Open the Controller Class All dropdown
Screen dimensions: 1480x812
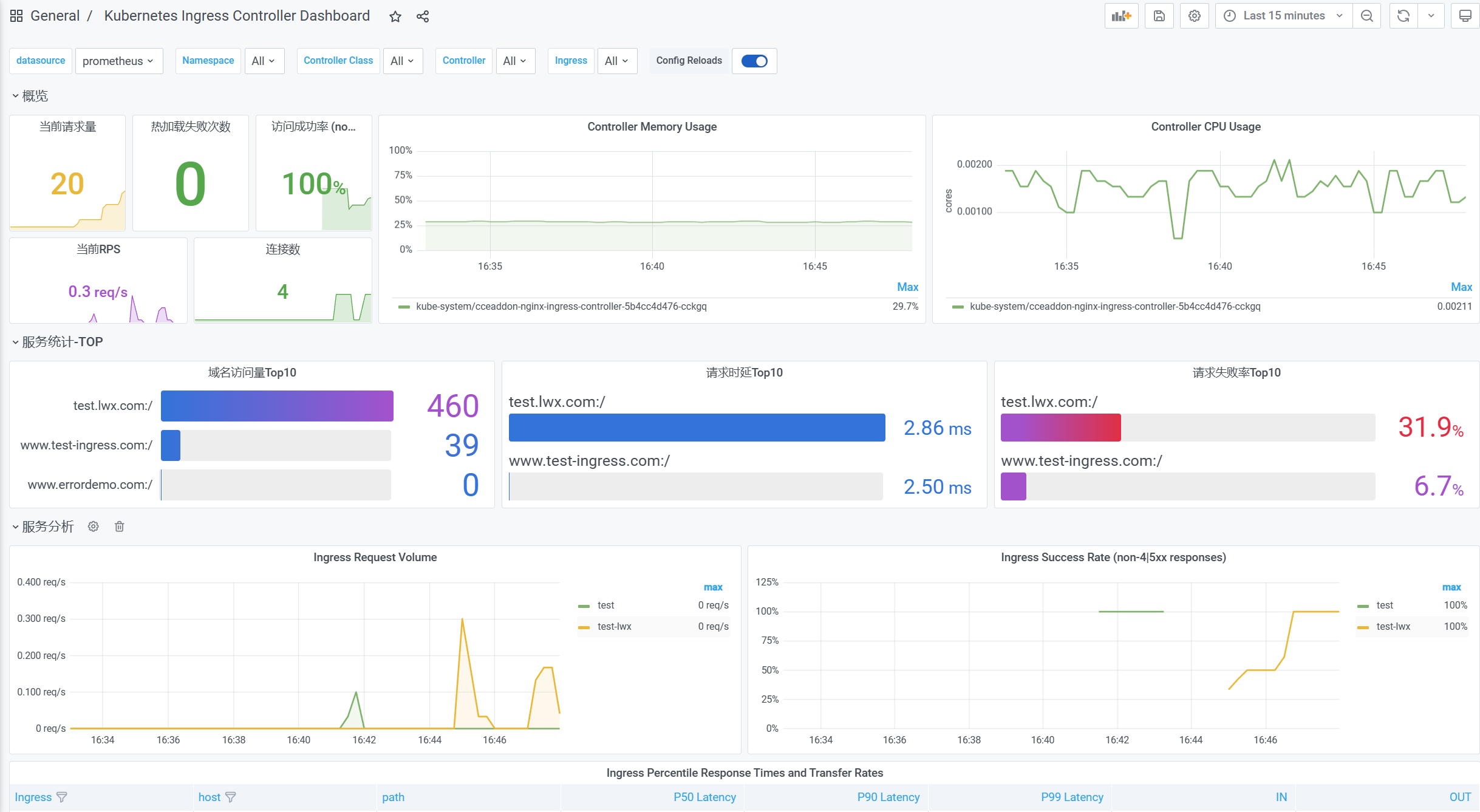pos(402,61)
